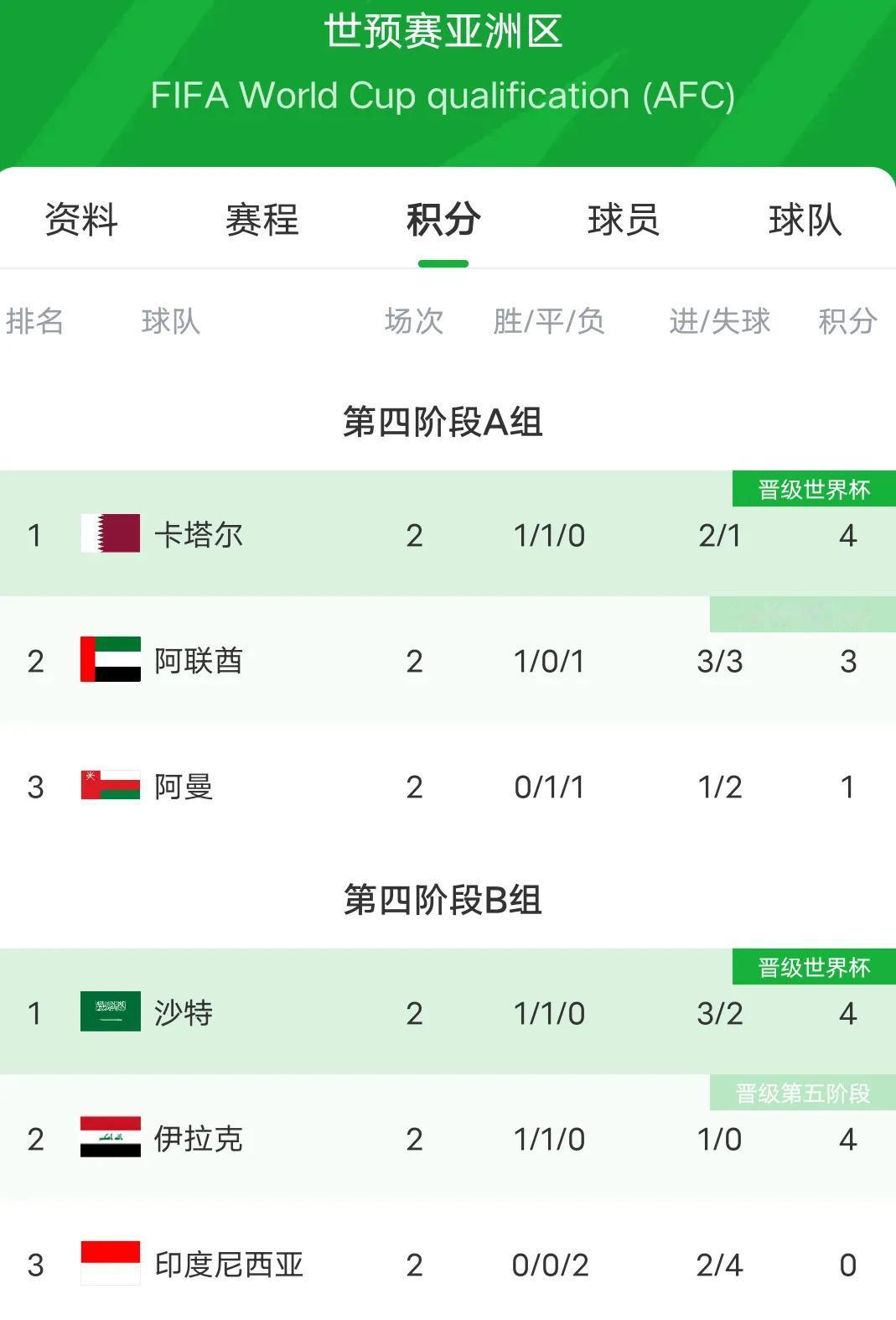View team 伊拉克 page
Viewport: 896px width, 1320px height.
point(199,1139)
